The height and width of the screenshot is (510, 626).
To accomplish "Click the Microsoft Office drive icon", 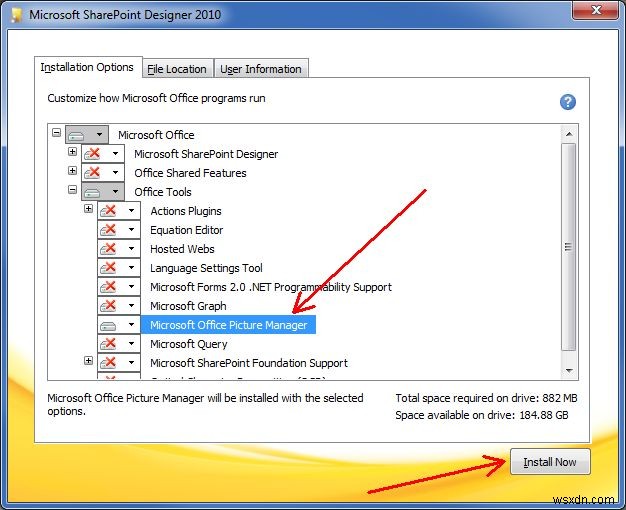I will coord(76,135).
